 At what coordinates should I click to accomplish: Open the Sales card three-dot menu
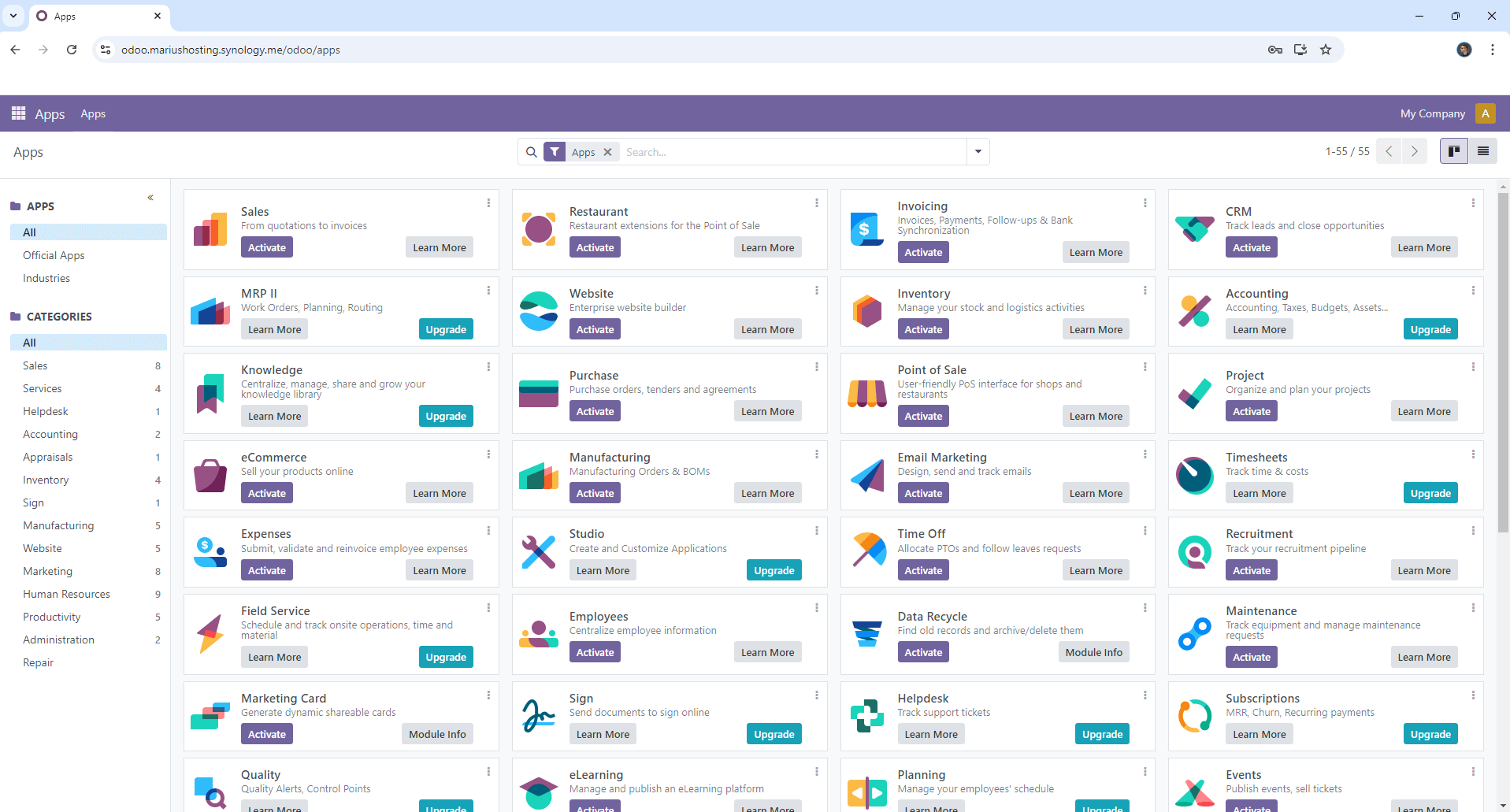(x=488, y=203)
